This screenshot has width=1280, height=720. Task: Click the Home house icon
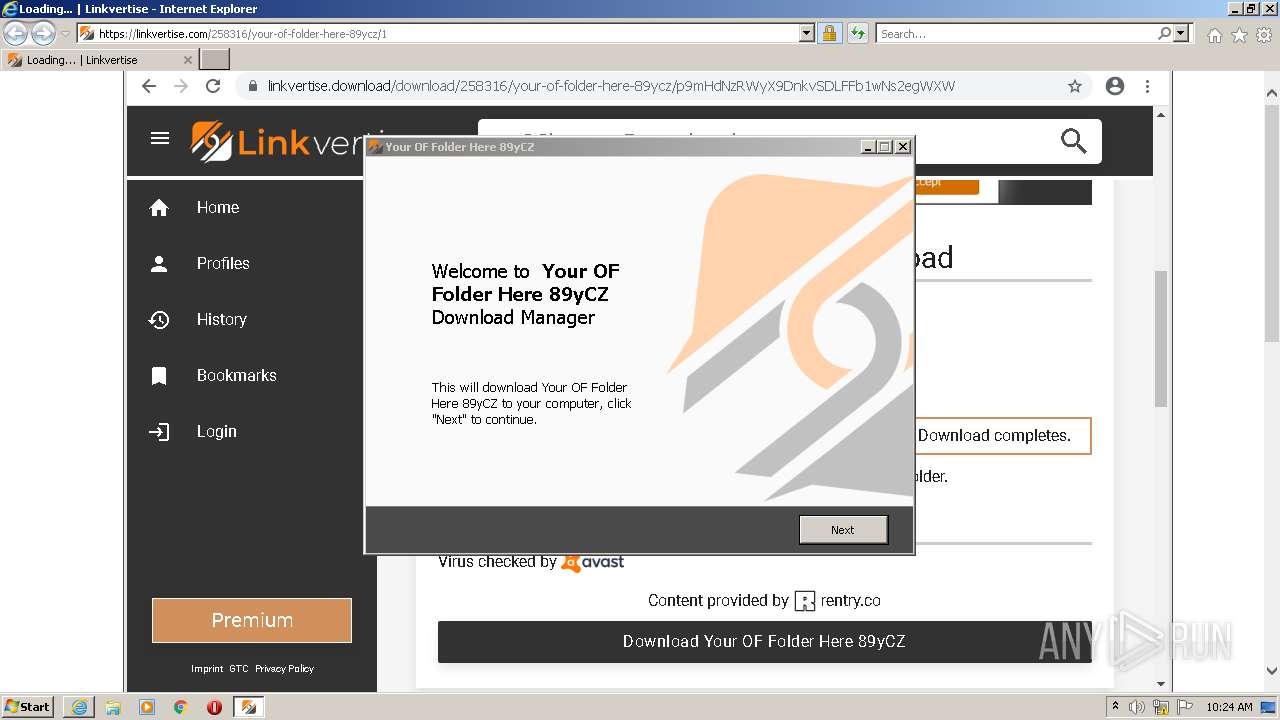click(x=159, y=208)
